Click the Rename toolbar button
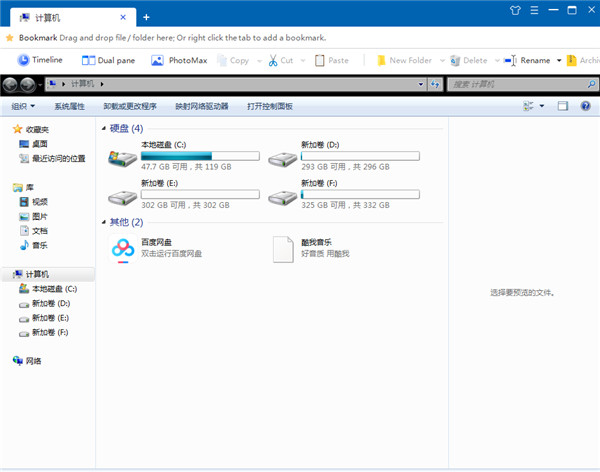The height and width of the screenshot is (472, 600). click(528, 60)
